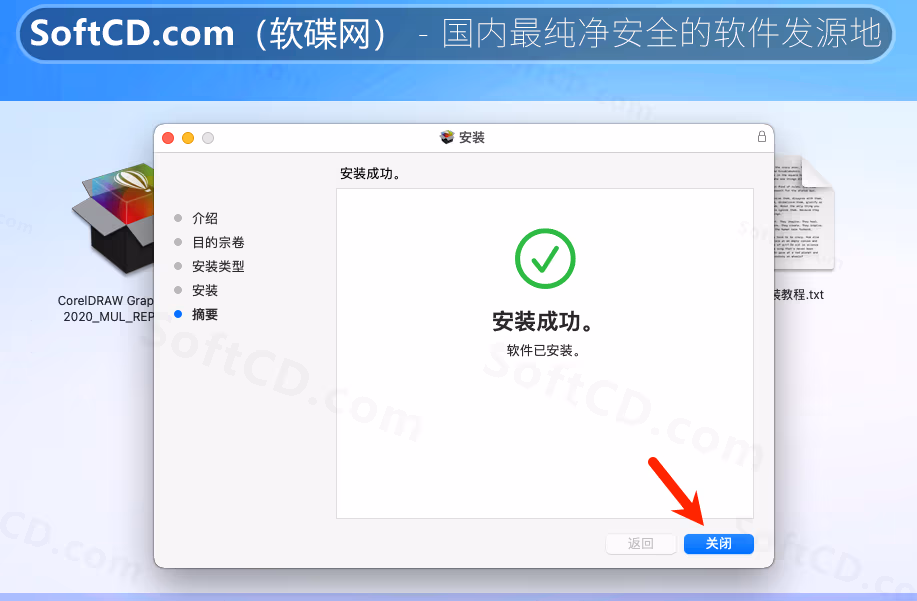The height and width of the screenshot is (601, 917).
Task: Click the red arrow annotation
Action: (676, 491)
